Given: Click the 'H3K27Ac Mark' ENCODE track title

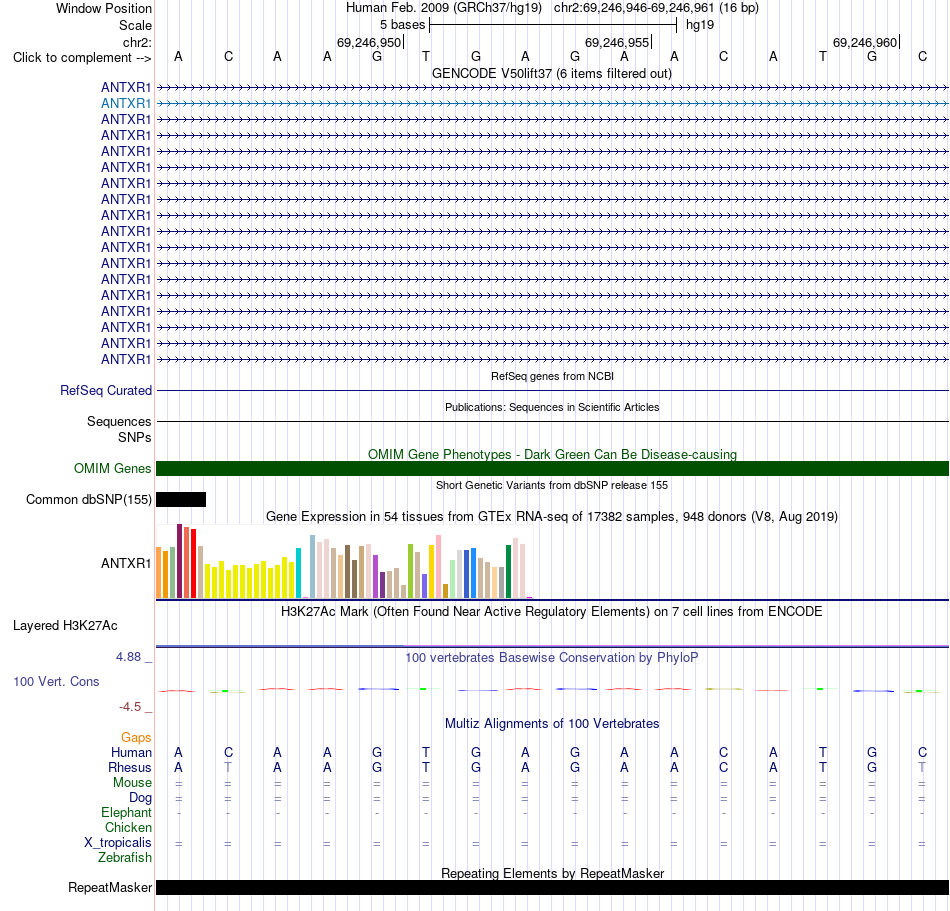Looking at the screenshot, I should click(552, 612).
